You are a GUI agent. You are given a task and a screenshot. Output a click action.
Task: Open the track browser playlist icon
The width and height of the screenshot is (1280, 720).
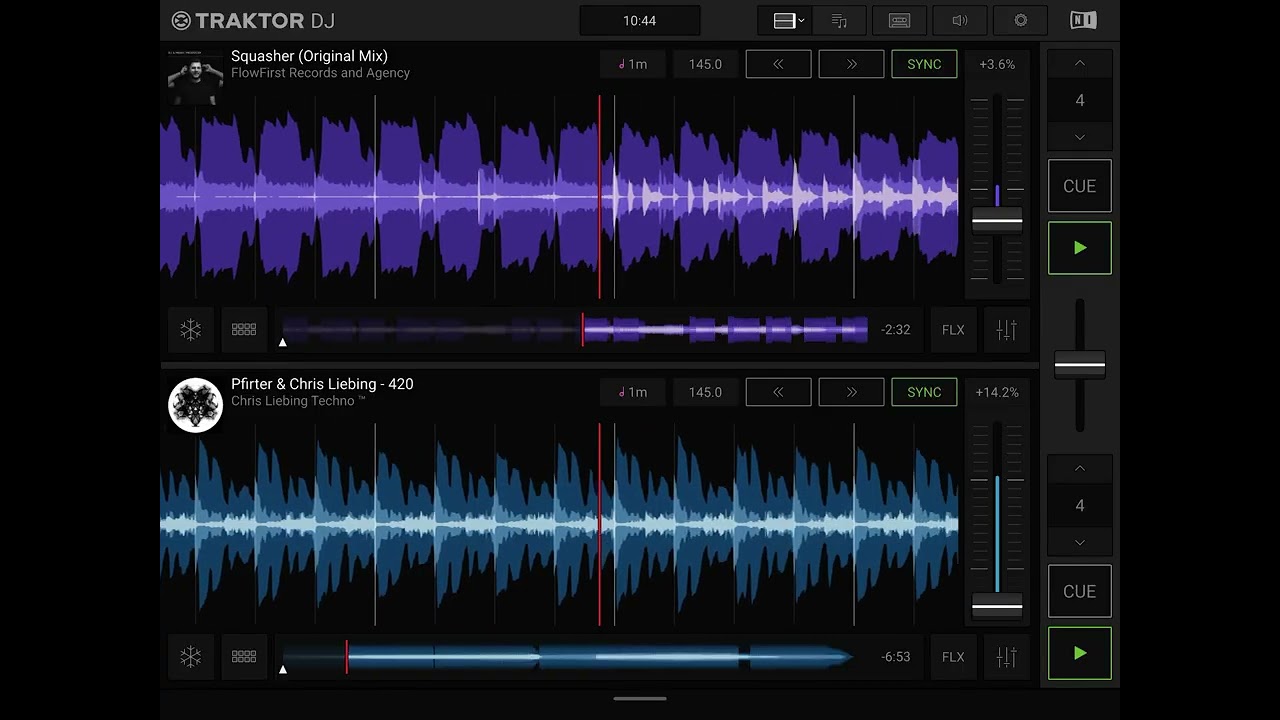click(839, 20)
